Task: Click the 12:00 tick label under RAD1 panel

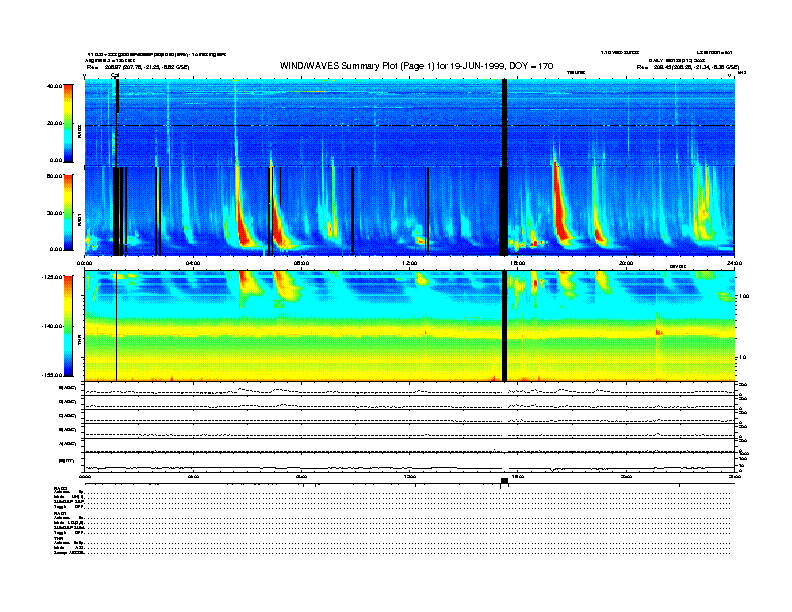Action: pyautogui.click(x=409, y=263)
